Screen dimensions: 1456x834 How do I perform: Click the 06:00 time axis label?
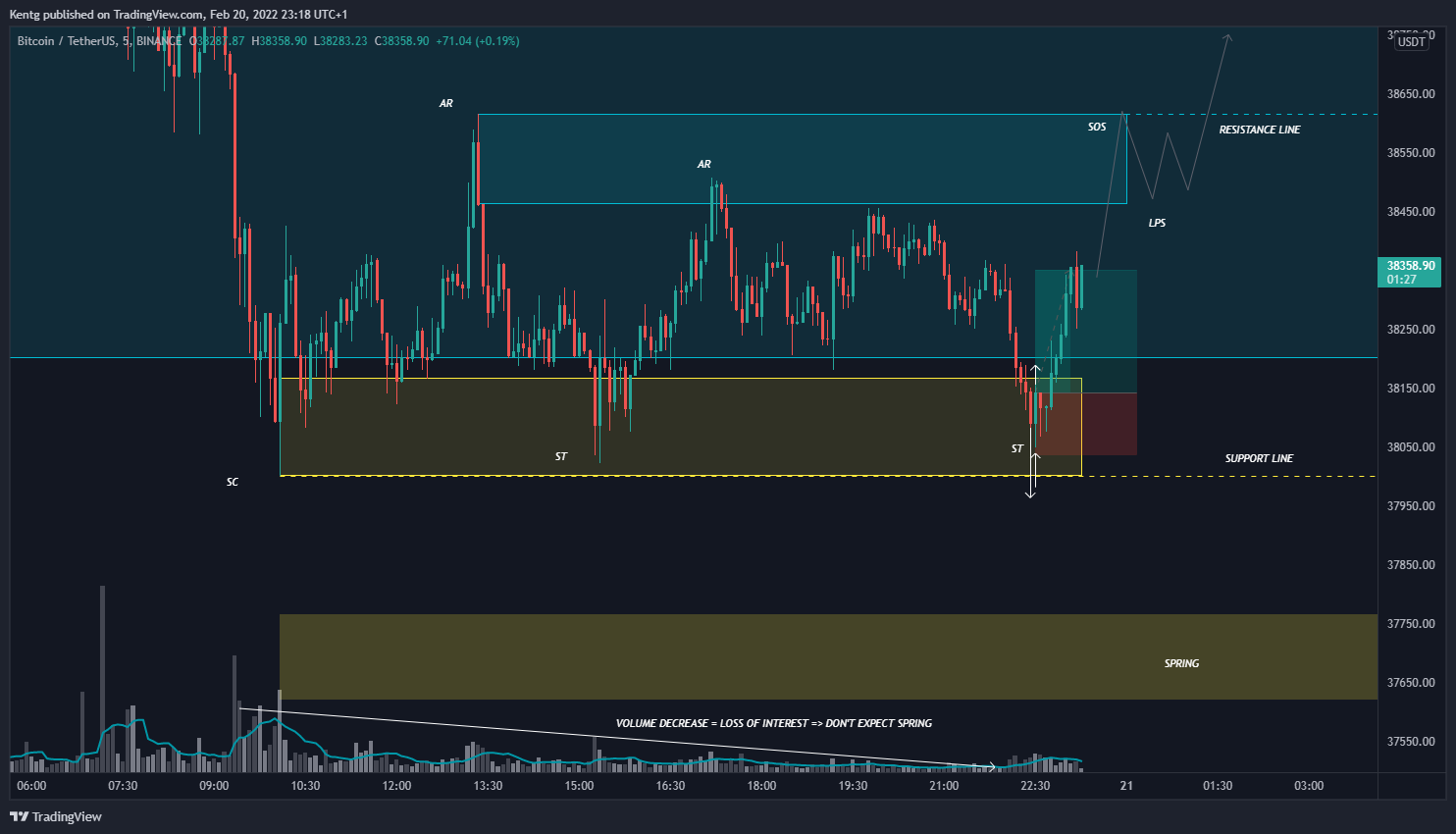[31, 786]
